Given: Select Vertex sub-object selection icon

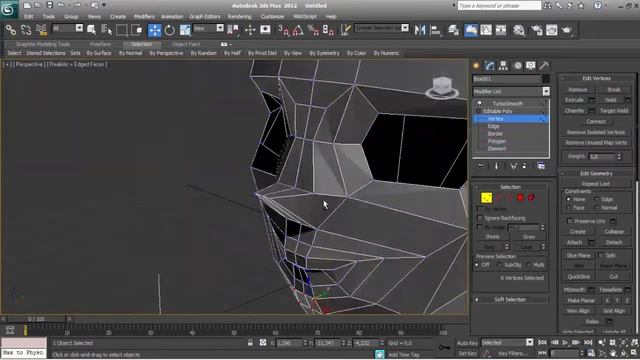Looking at the screenshot, I should pyautogui.click(x=487, y=198).
